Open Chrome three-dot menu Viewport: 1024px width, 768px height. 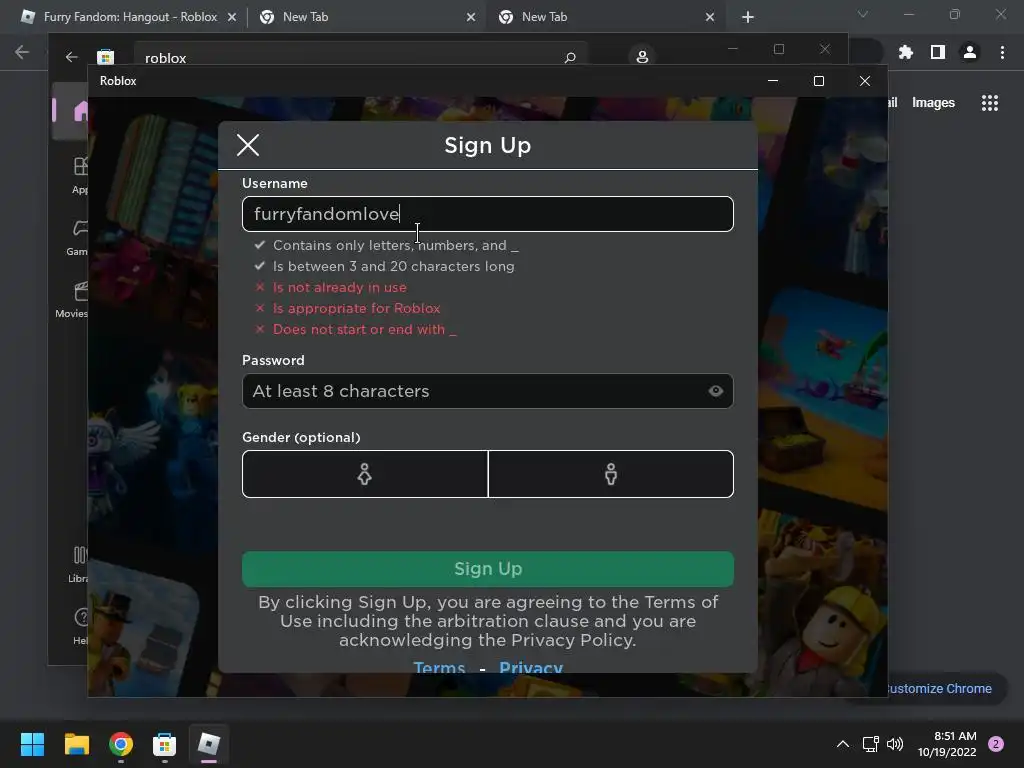point(1002,52)
